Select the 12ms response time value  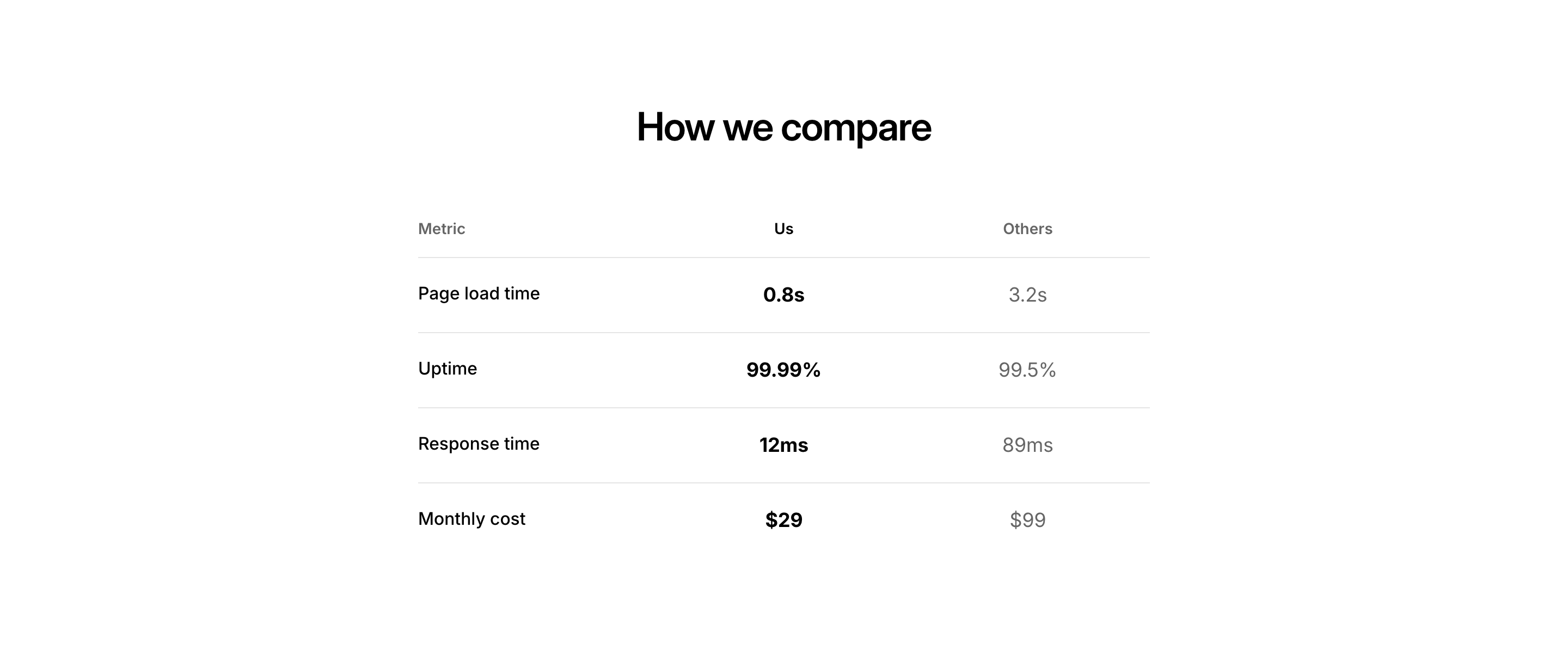click(x=783, y=445)
